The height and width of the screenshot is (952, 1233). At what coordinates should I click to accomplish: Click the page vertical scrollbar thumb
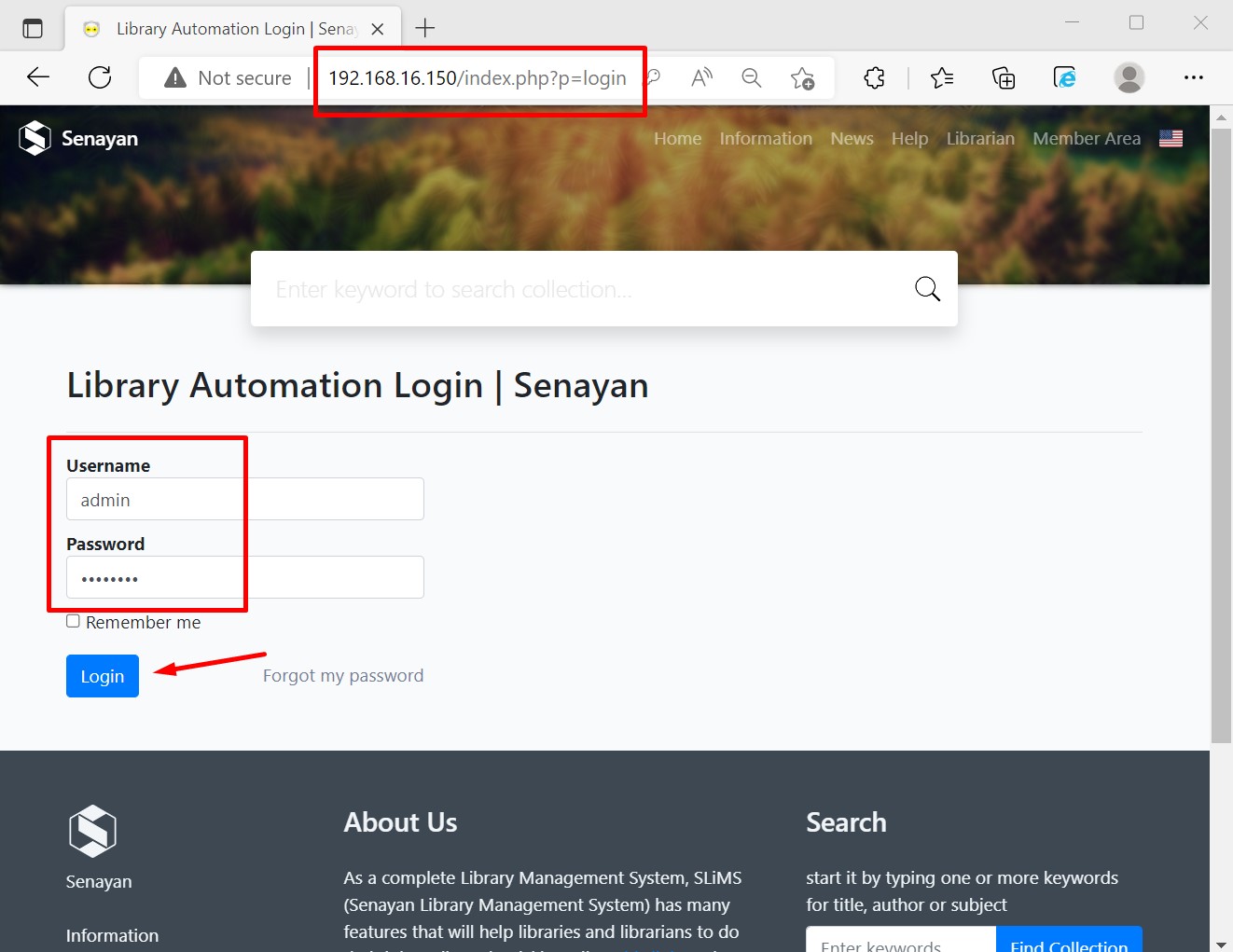[1220, 429]
